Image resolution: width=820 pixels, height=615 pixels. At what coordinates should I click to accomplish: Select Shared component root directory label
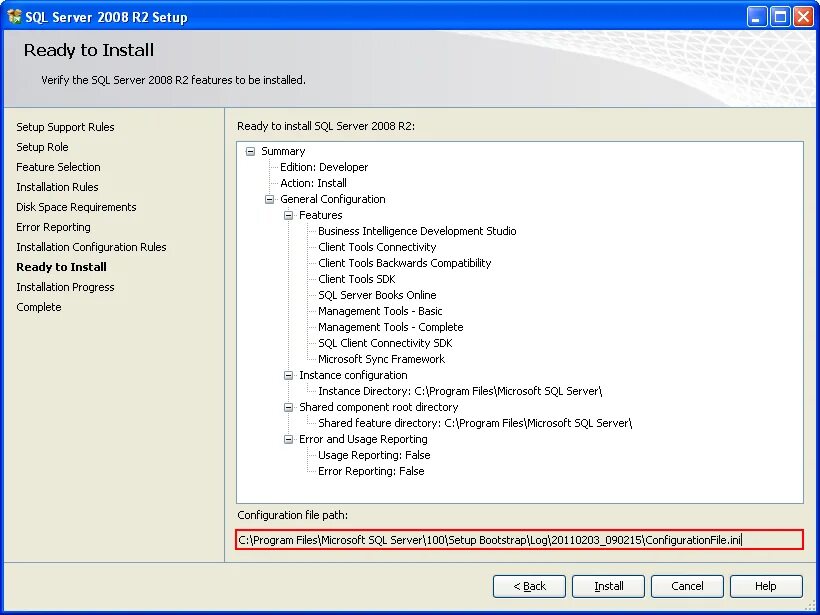(x=379, y=407)
